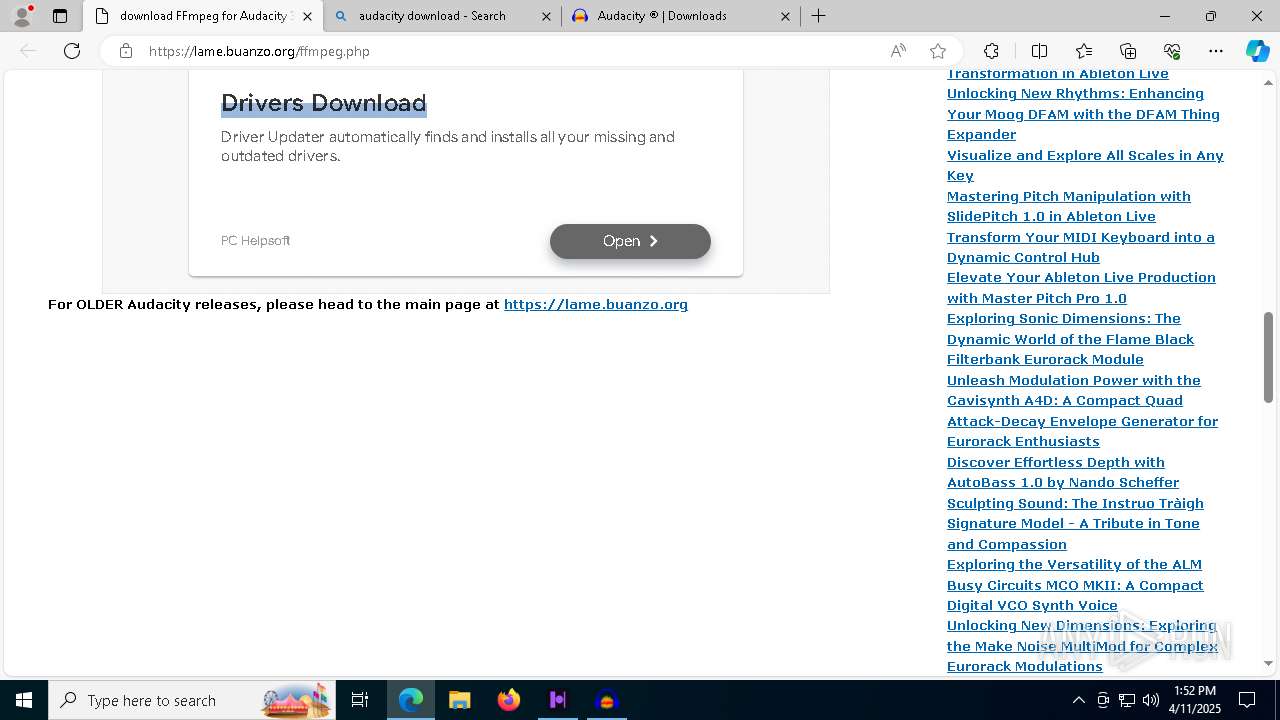Image resolution: width=1280 pixels, height=720 pixels.
Task: Click the Open button in the ad
Action: (x=630, y=241)
